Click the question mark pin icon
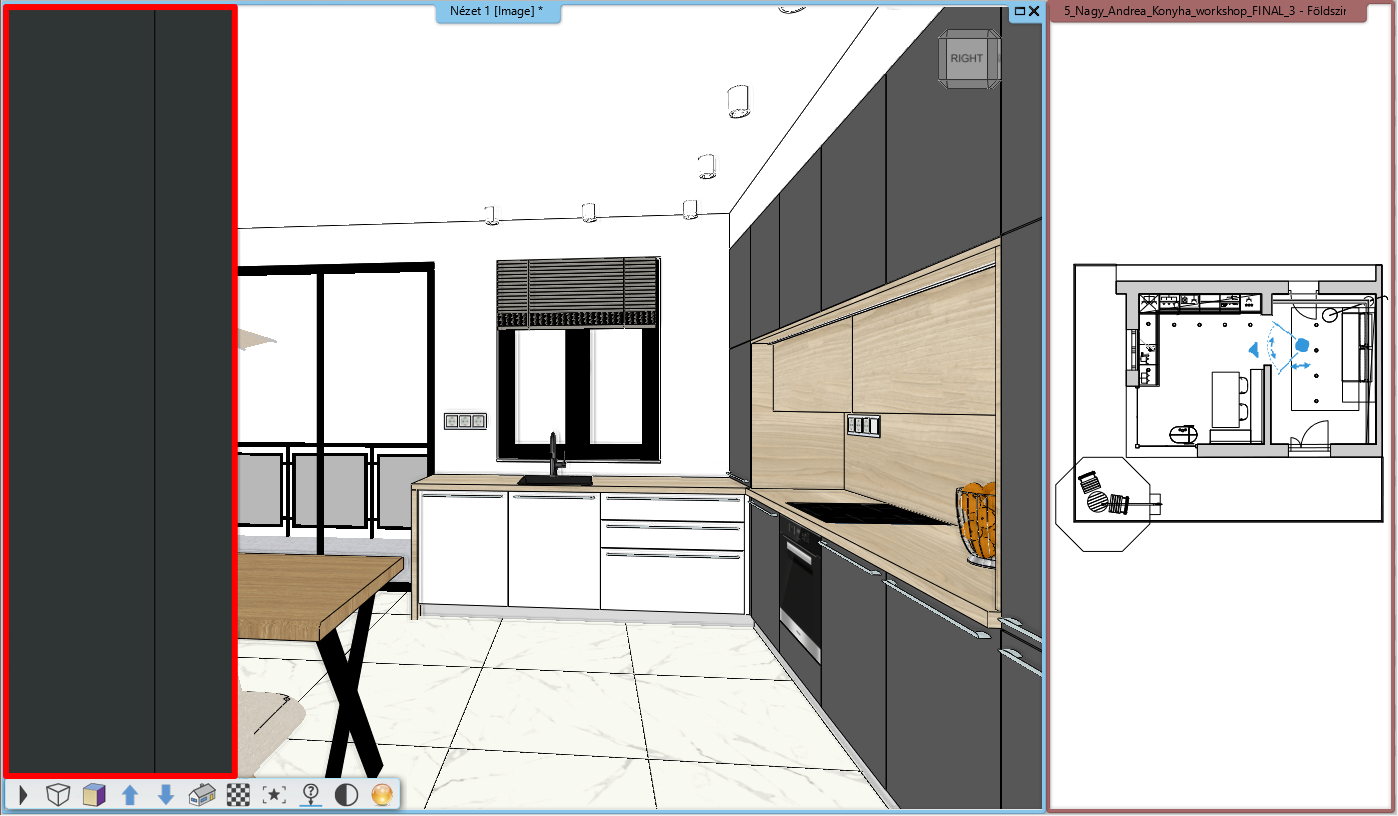 (x=311, y=795)
